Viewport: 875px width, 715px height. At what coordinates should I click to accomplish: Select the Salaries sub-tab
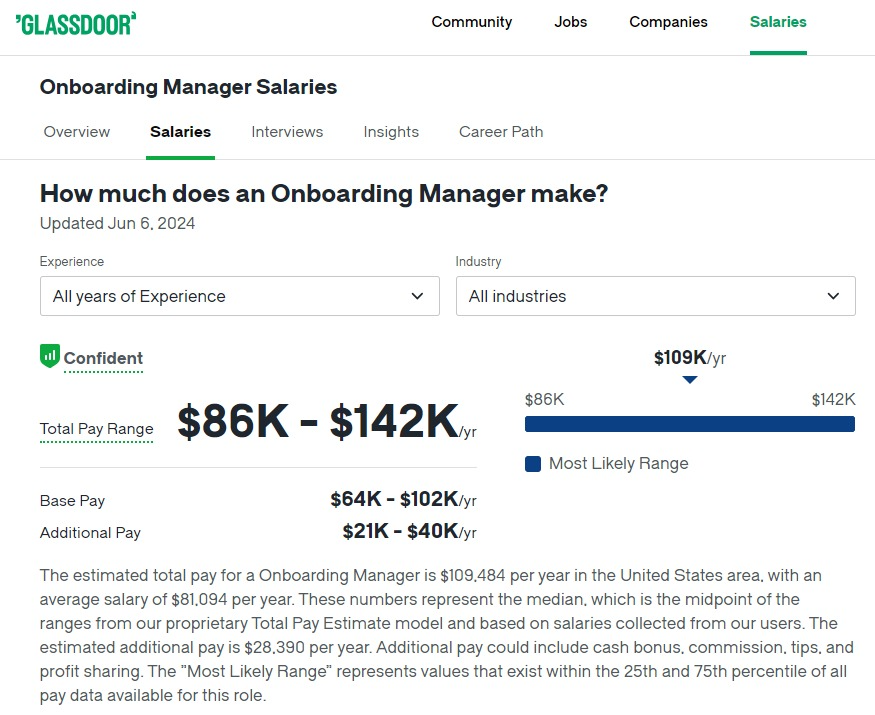[180, 132]
